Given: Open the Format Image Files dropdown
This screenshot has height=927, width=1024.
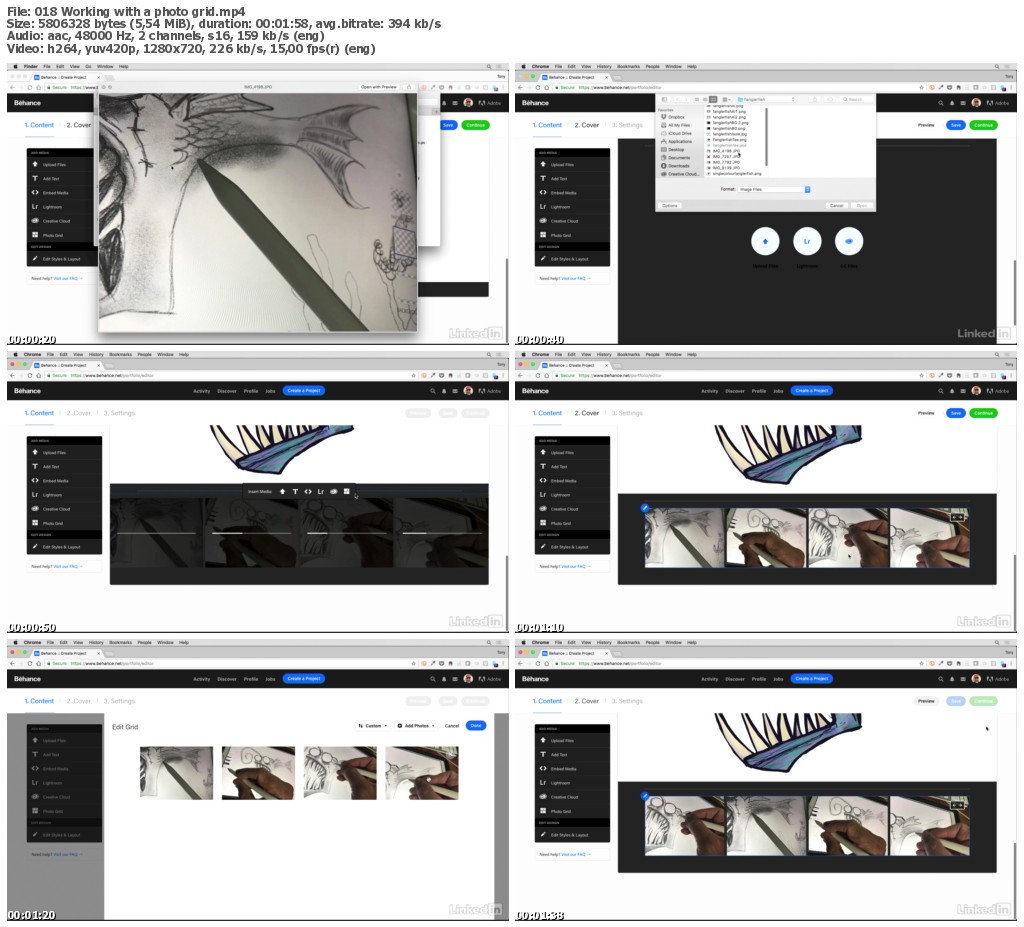Looking at the screenshot, I should (x=775, y=189).
